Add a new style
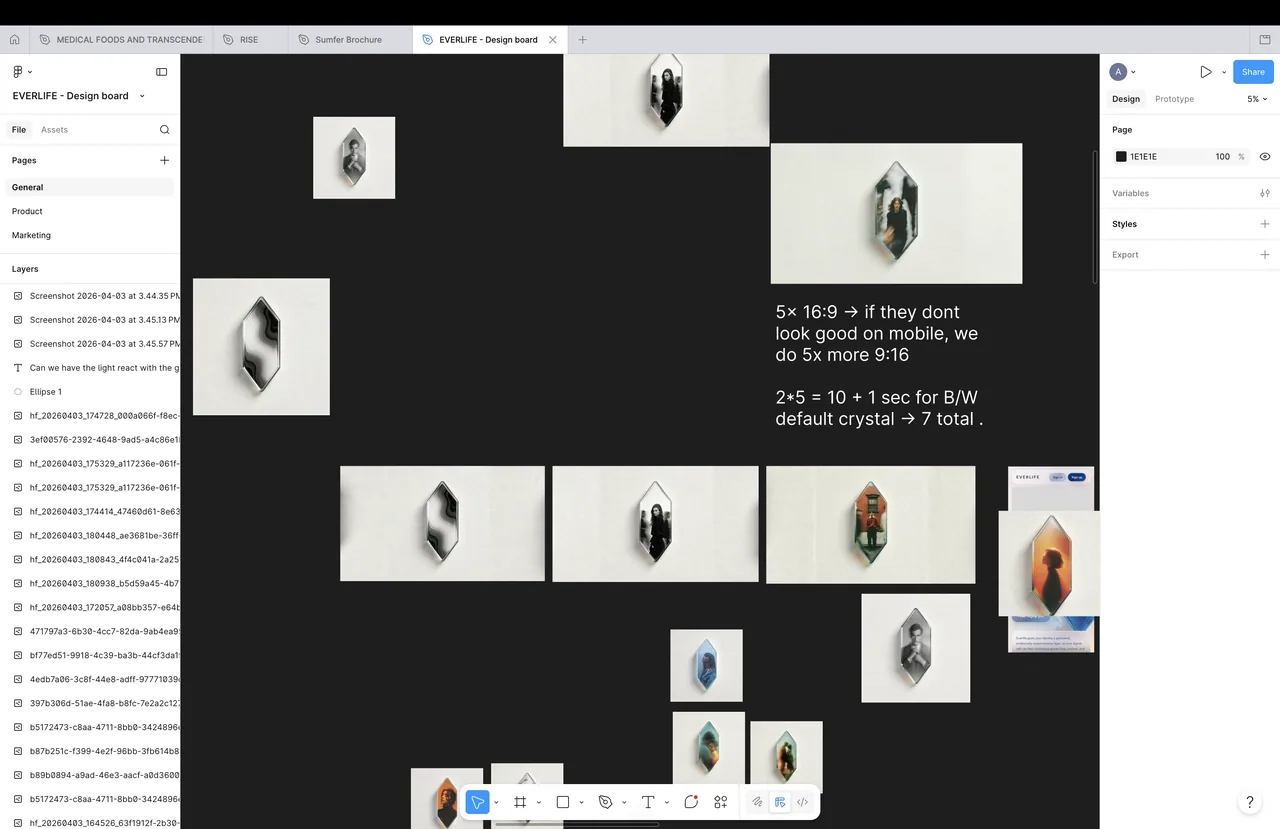Viewport: 1280px width, 829px height. point(1265,224)
